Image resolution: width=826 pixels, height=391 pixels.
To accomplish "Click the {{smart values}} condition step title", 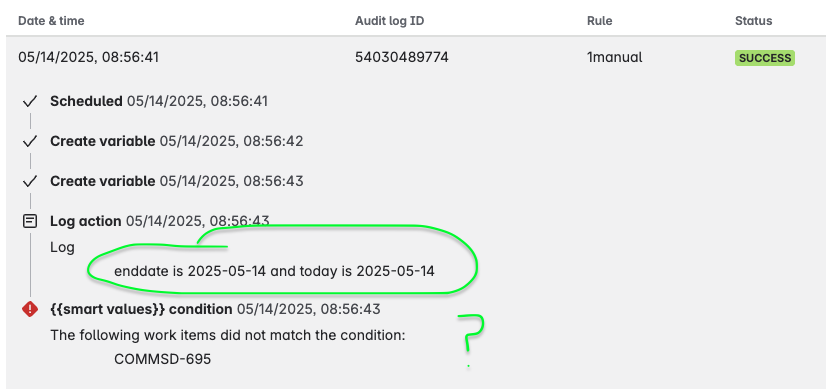I will pos(141,309).
